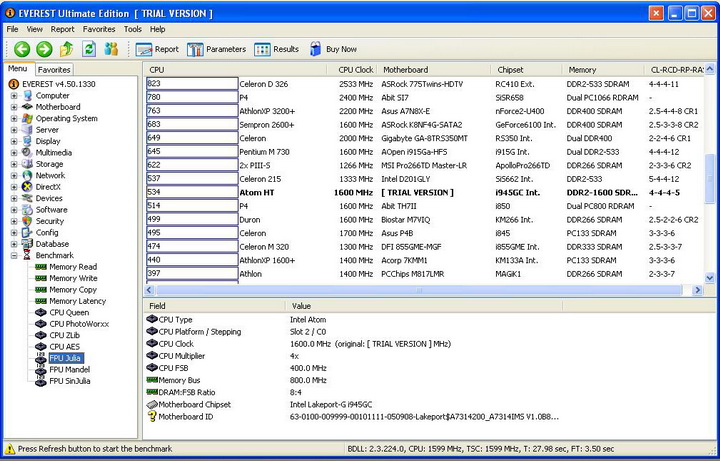Open the FPU Mandel benchmark
720x461 pixels.
click(x=69, y=370)
